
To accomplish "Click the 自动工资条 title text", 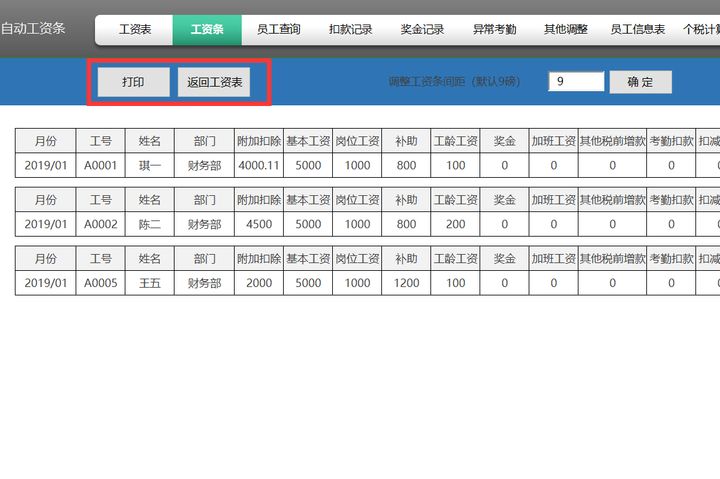I will (33, 28).
